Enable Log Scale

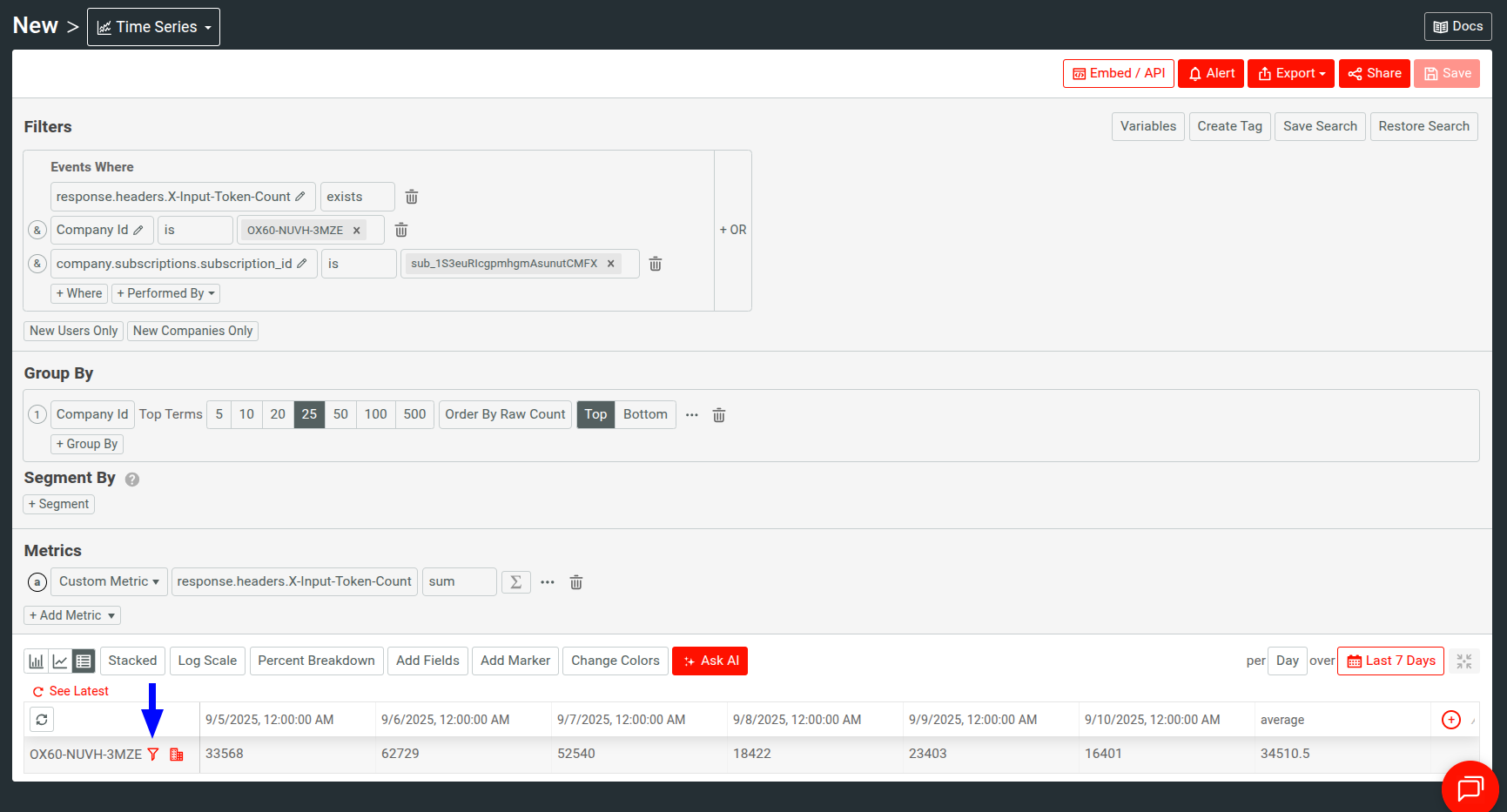click(207, 661)
